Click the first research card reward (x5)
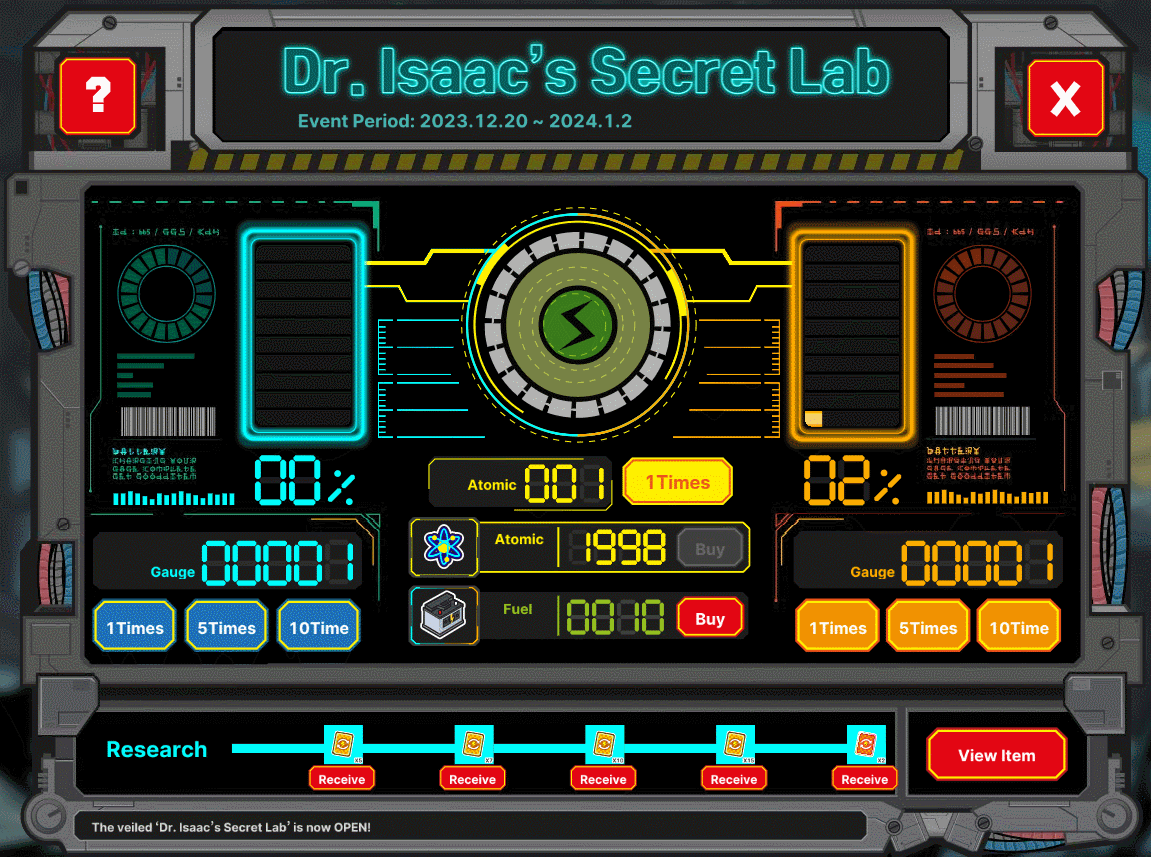1151x857 pixels. click(342, 745)
